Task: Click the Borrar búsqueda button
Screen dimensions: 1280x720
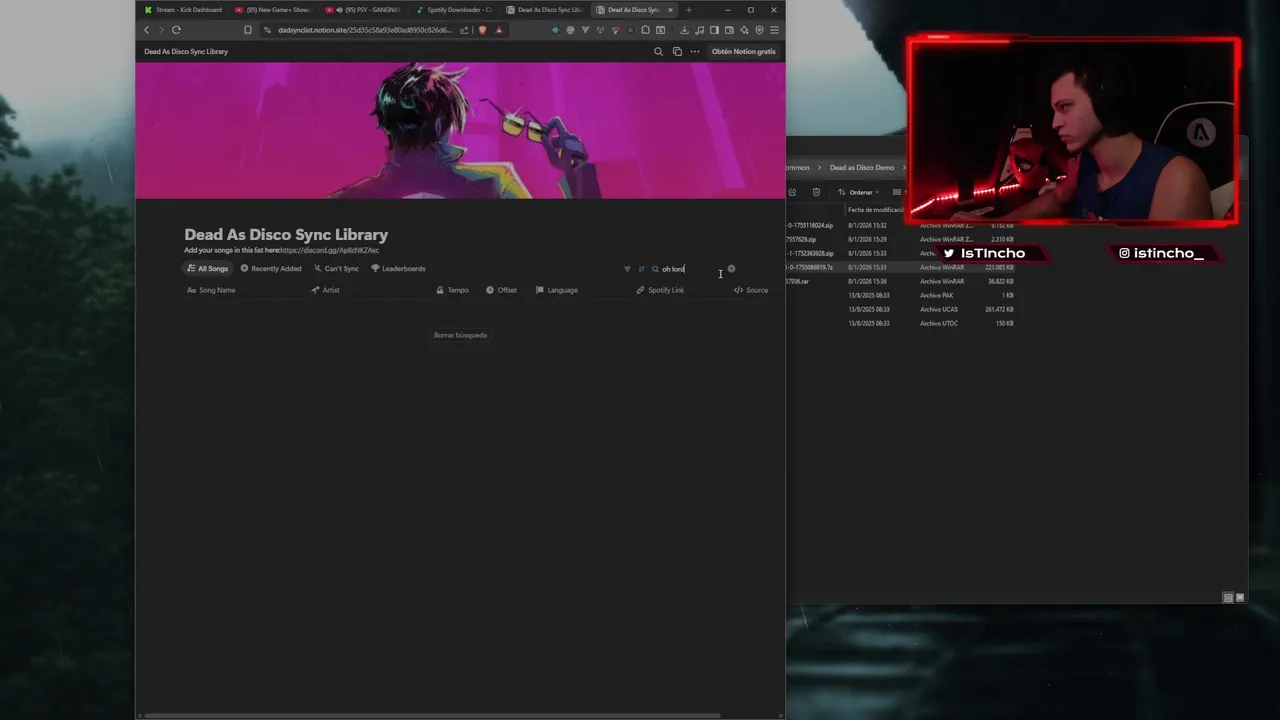Action: (x=460, y=335)
